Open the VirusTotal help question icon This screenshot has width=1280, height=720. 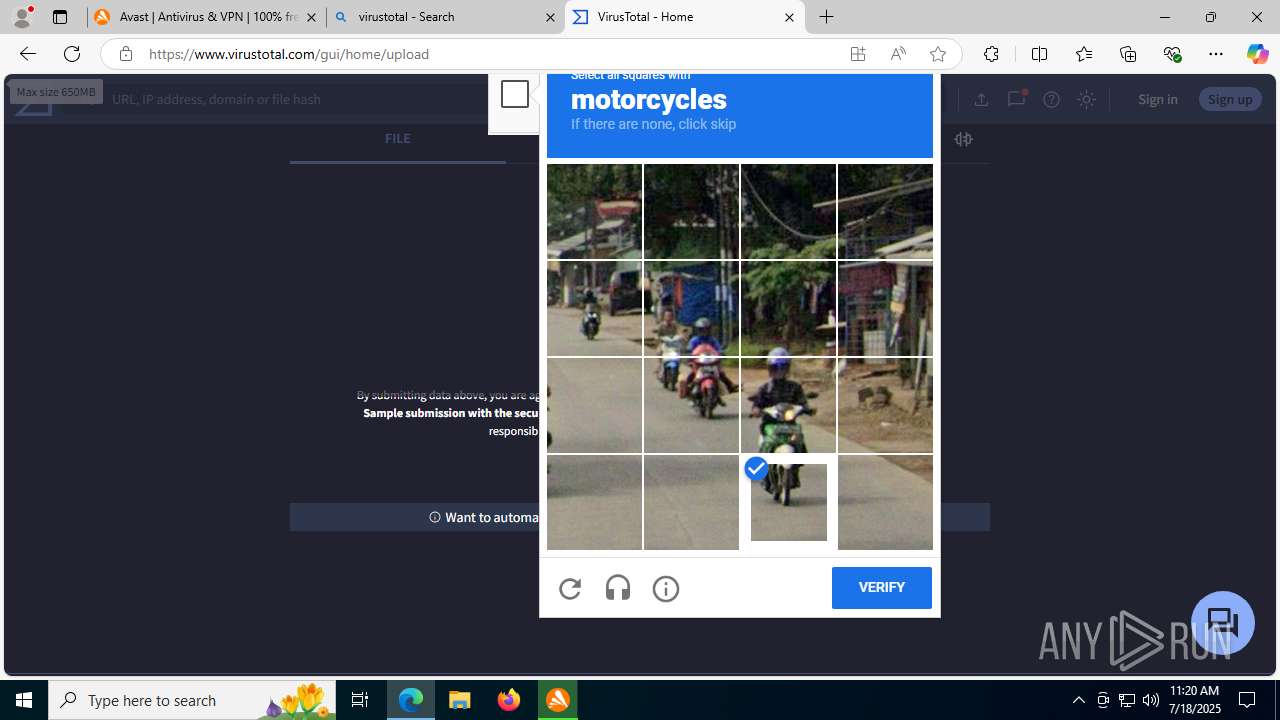click(1051, 99)
